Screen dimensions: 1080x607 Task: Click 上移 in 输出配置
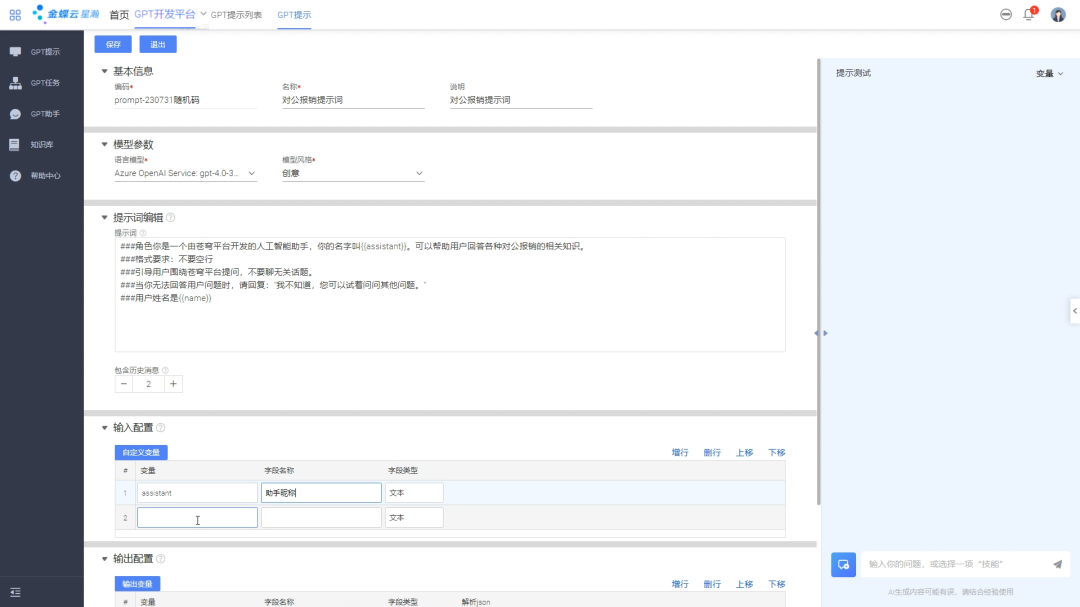click(x=745, y=584)
